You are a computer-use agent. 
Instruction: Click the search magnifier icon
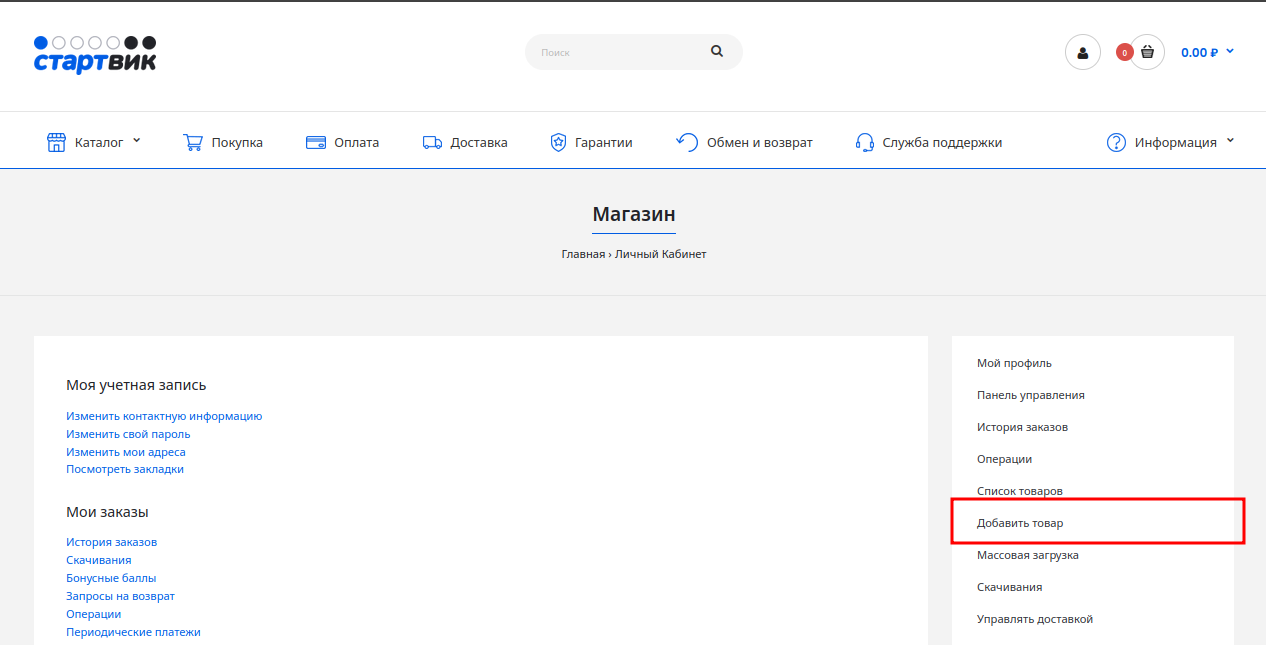[716, 51]
